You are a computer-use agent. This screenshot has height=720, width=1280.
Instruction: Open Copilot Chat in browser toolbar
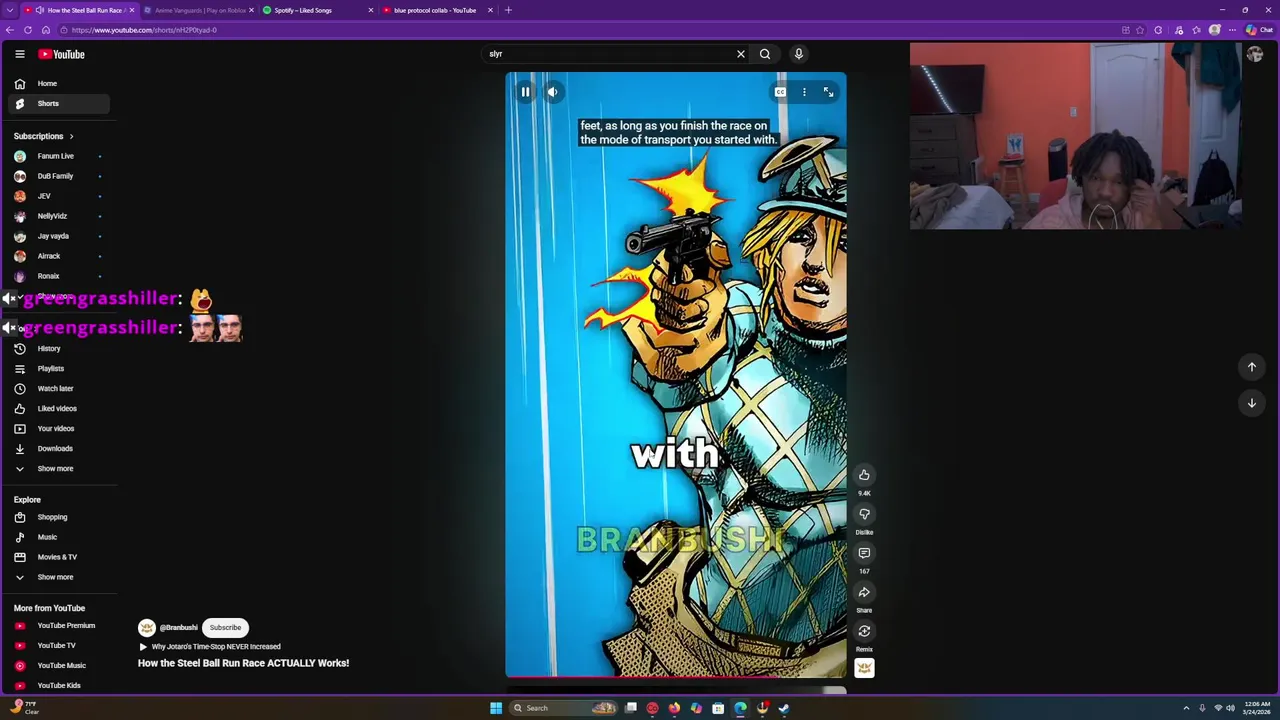(x=1259, y=30)
